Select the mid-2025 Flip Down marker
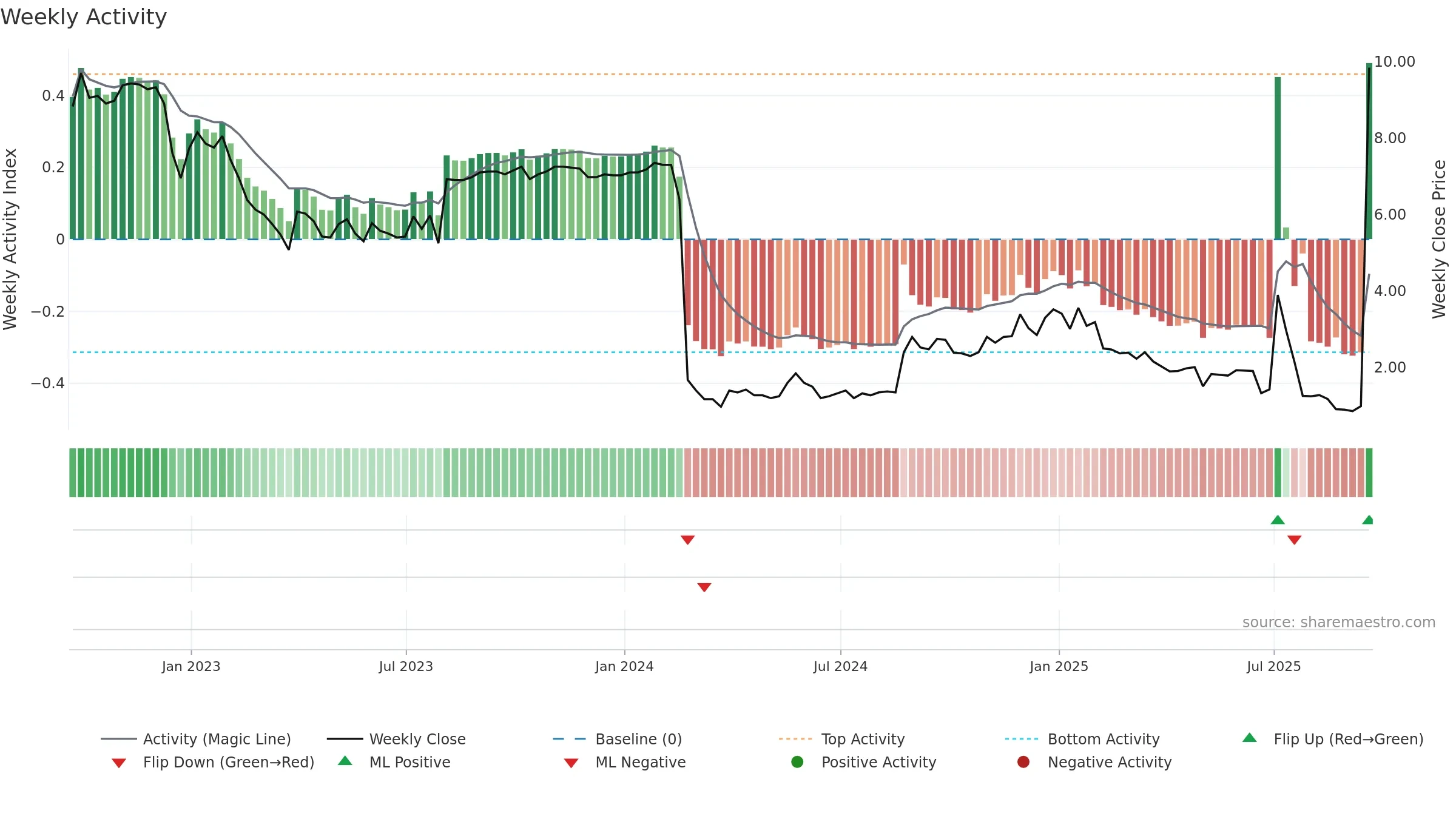Screen dimensions: 1456x819 coord(1294,540)
